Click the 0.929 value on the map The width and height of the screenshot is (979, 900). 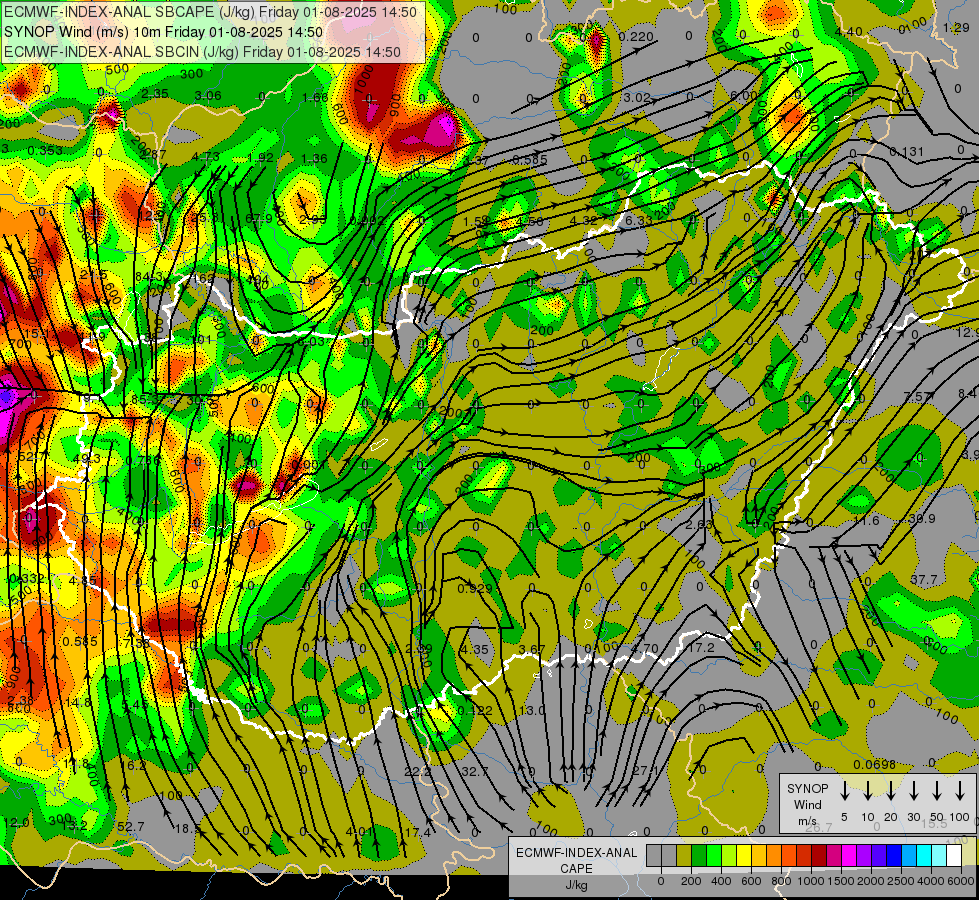click(x=475, y=588)
